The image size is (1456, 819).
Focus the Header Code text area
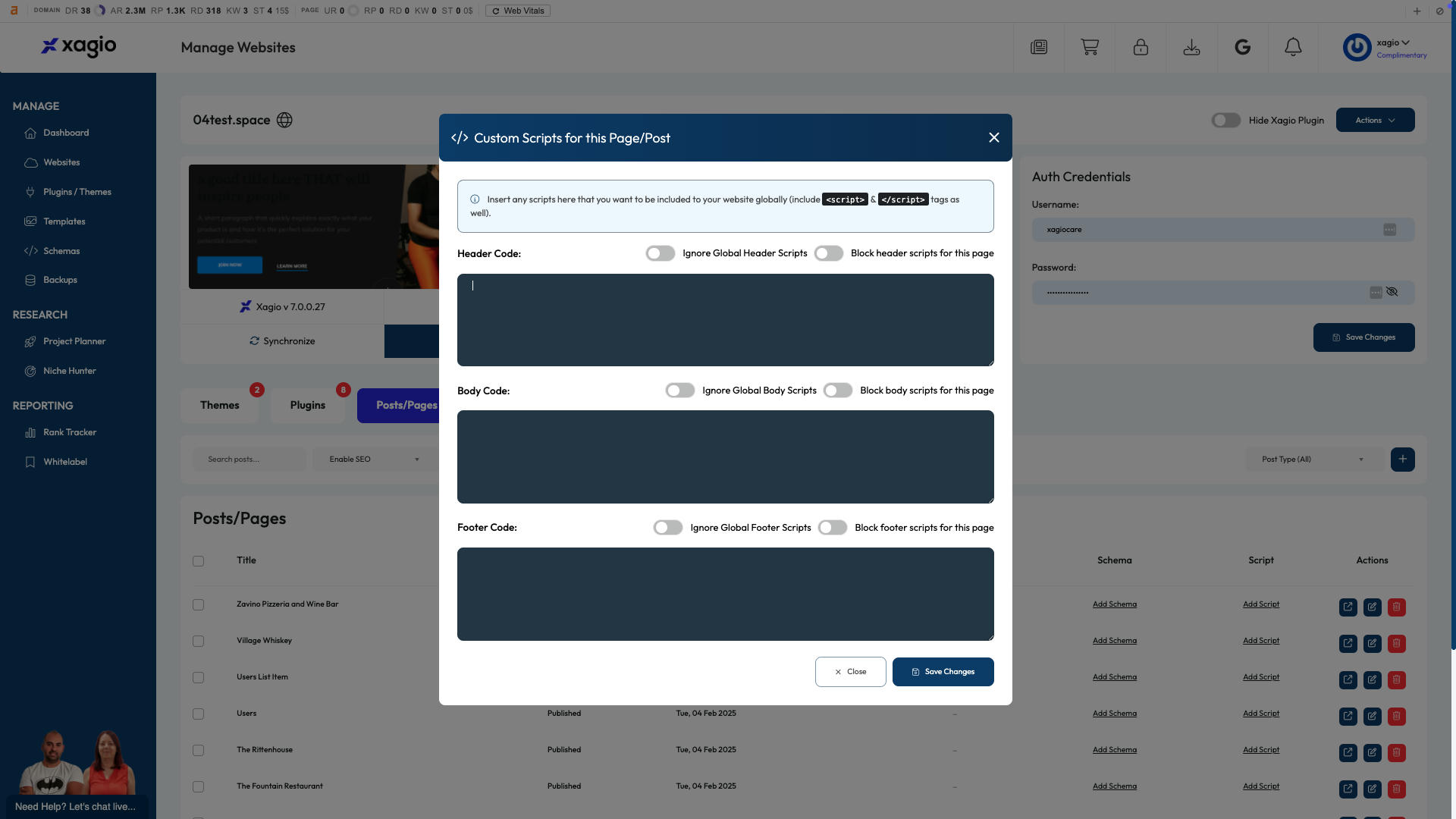coord(725,319)
